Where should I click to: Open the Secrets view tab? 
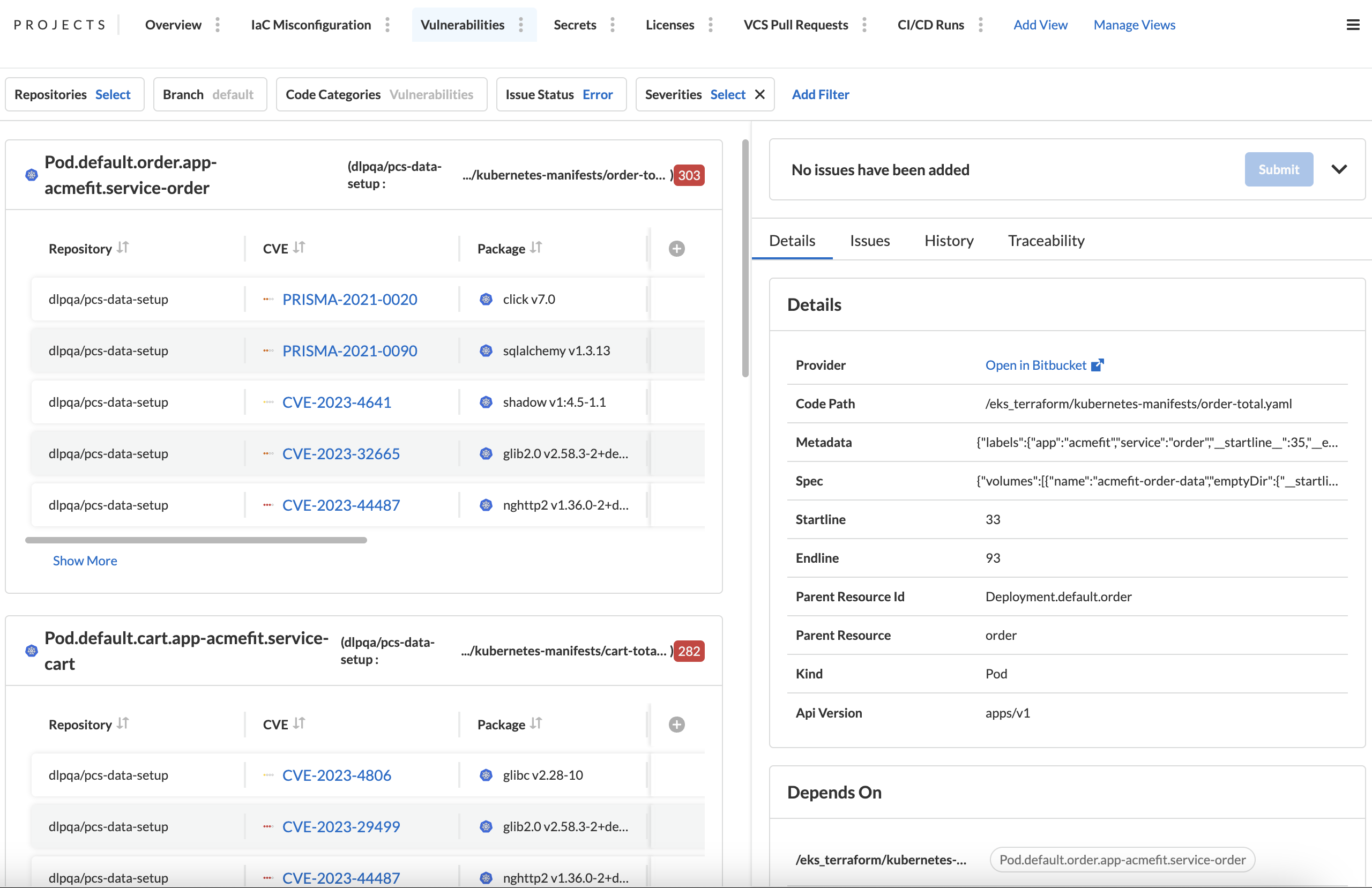(574, 25)
